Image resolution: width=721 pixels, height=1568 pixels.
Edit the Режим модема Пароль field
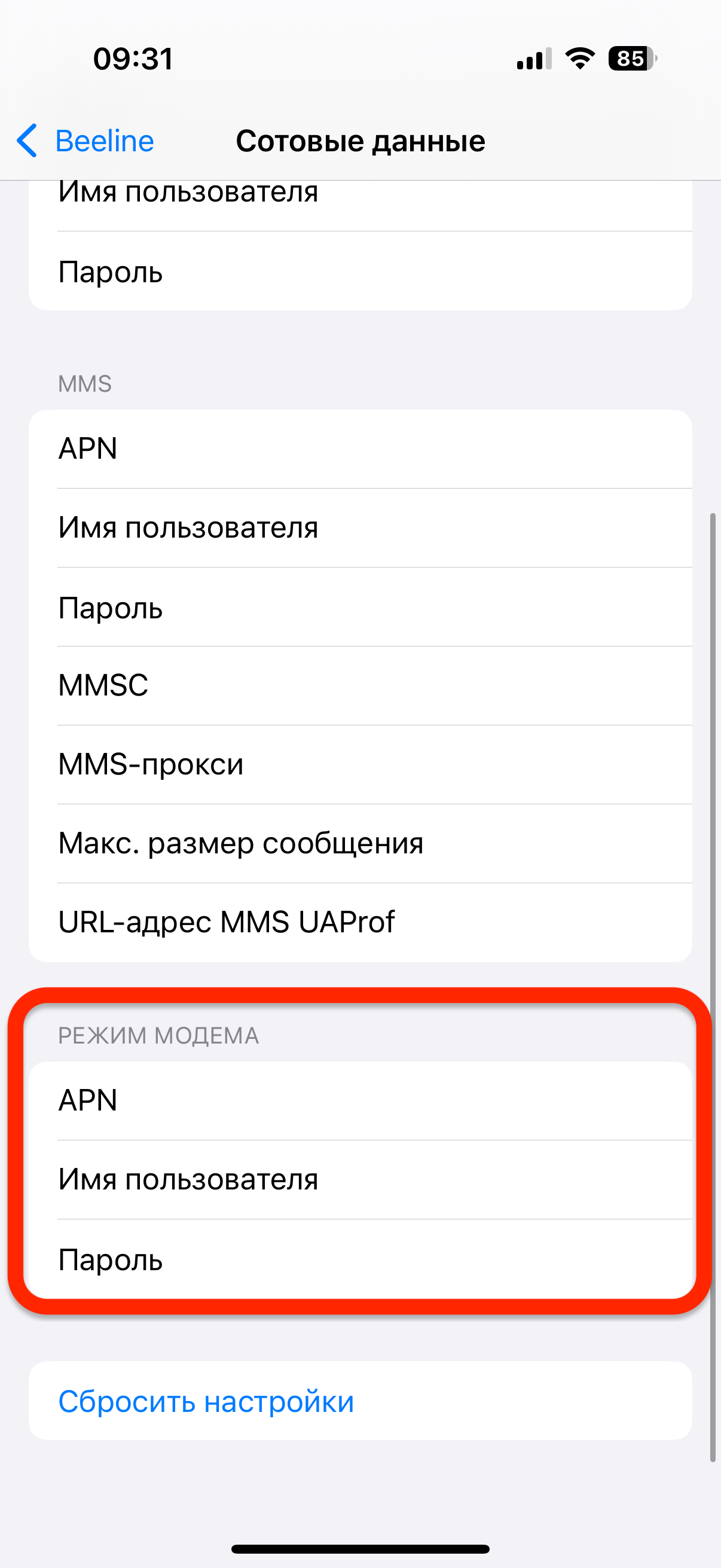[360, 1259]
